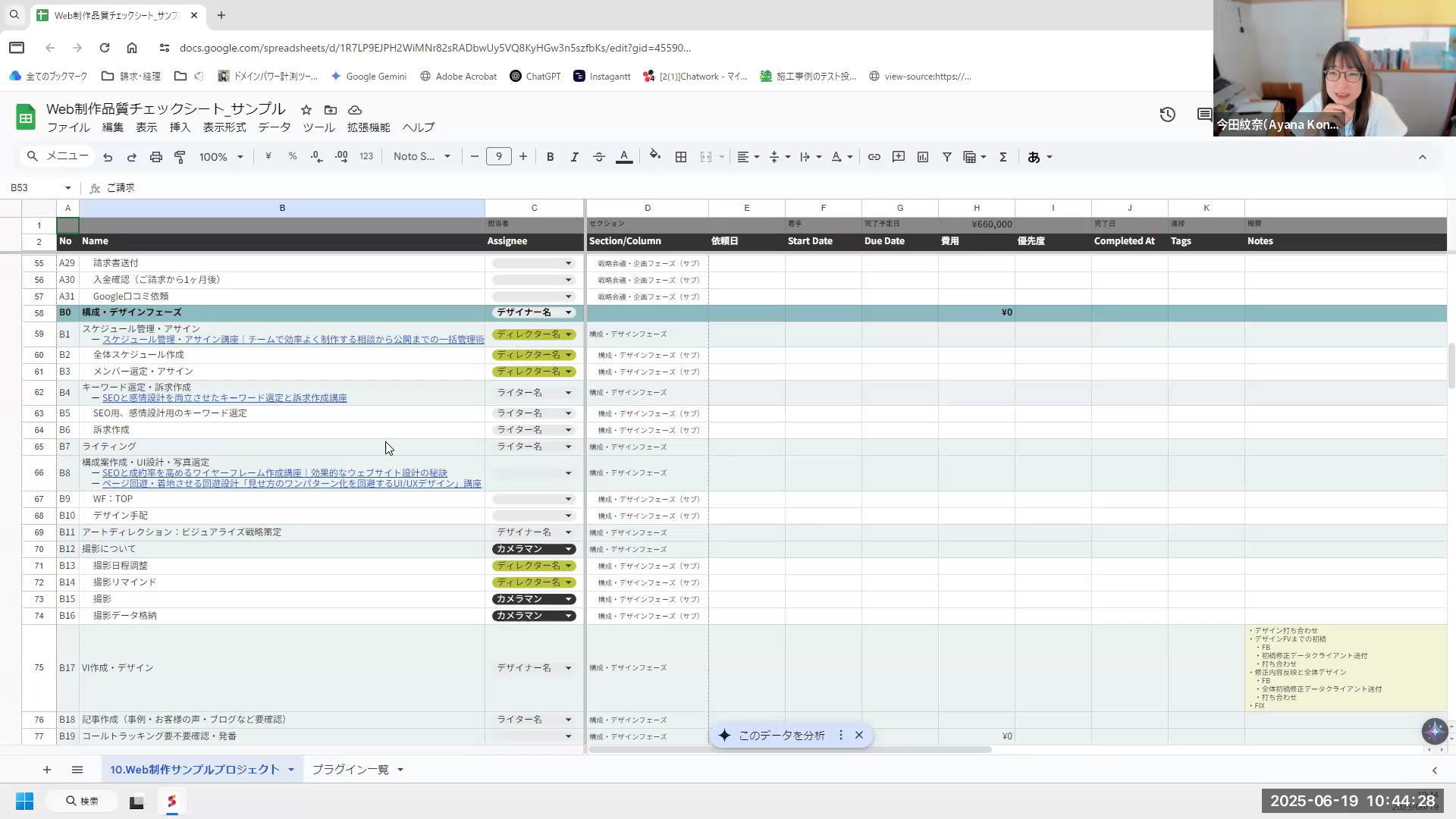Open the SEOと感情設計 keyword course link
Screen dimensions: 1456x819
point(224,398)
